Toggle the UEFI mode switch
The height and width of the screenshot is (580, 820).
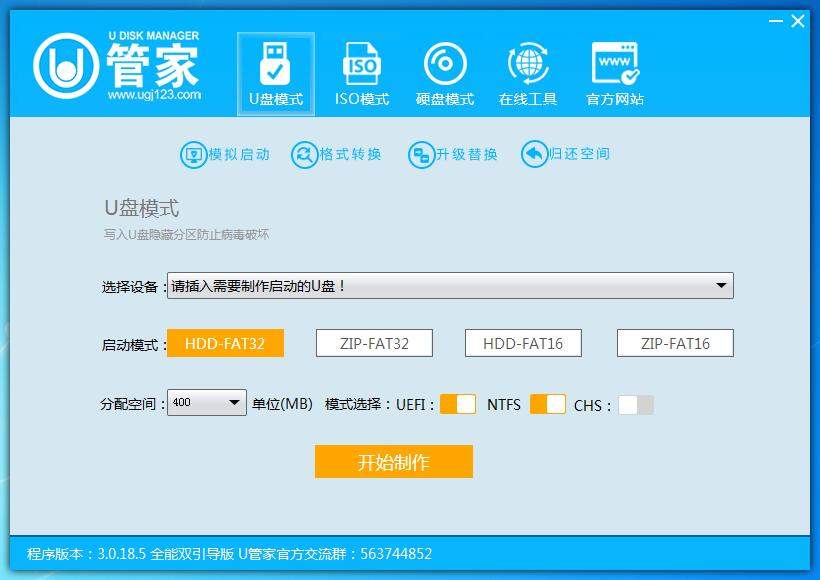(x=460, y=403)
